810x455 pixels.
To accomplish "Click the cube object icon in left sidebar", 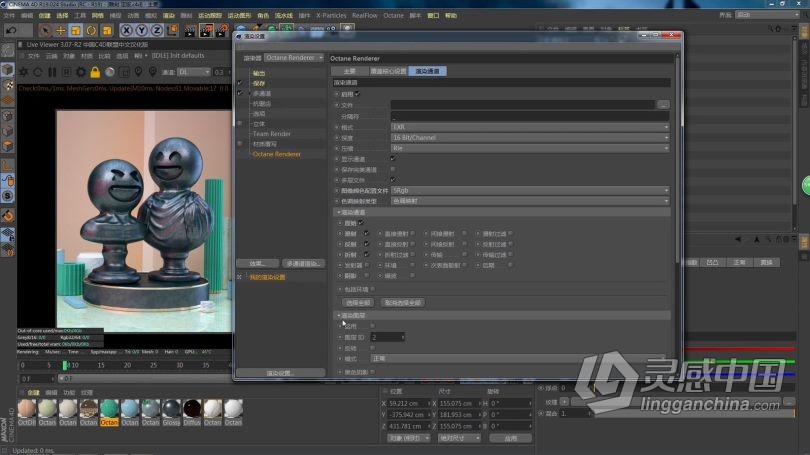I will coord(8,69).
